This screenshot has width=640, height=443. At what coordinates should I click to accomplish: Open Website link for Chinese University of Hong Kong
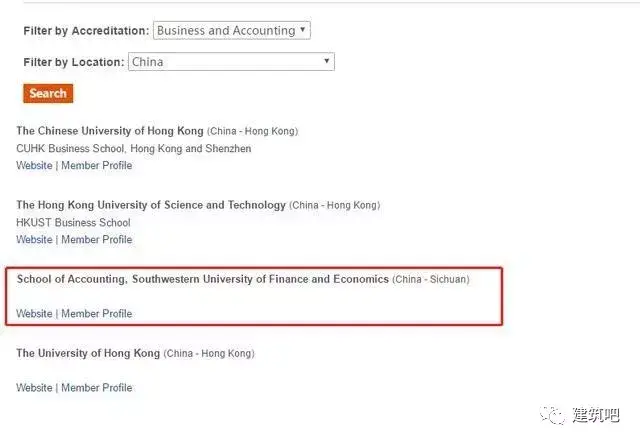pos(34,166)
